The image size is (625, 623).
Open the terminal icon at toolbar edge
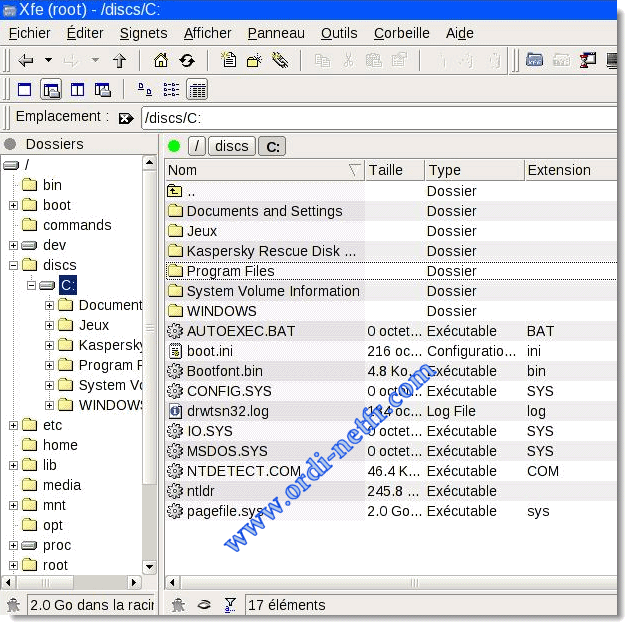pyautogui.click(x=612, y=61)
